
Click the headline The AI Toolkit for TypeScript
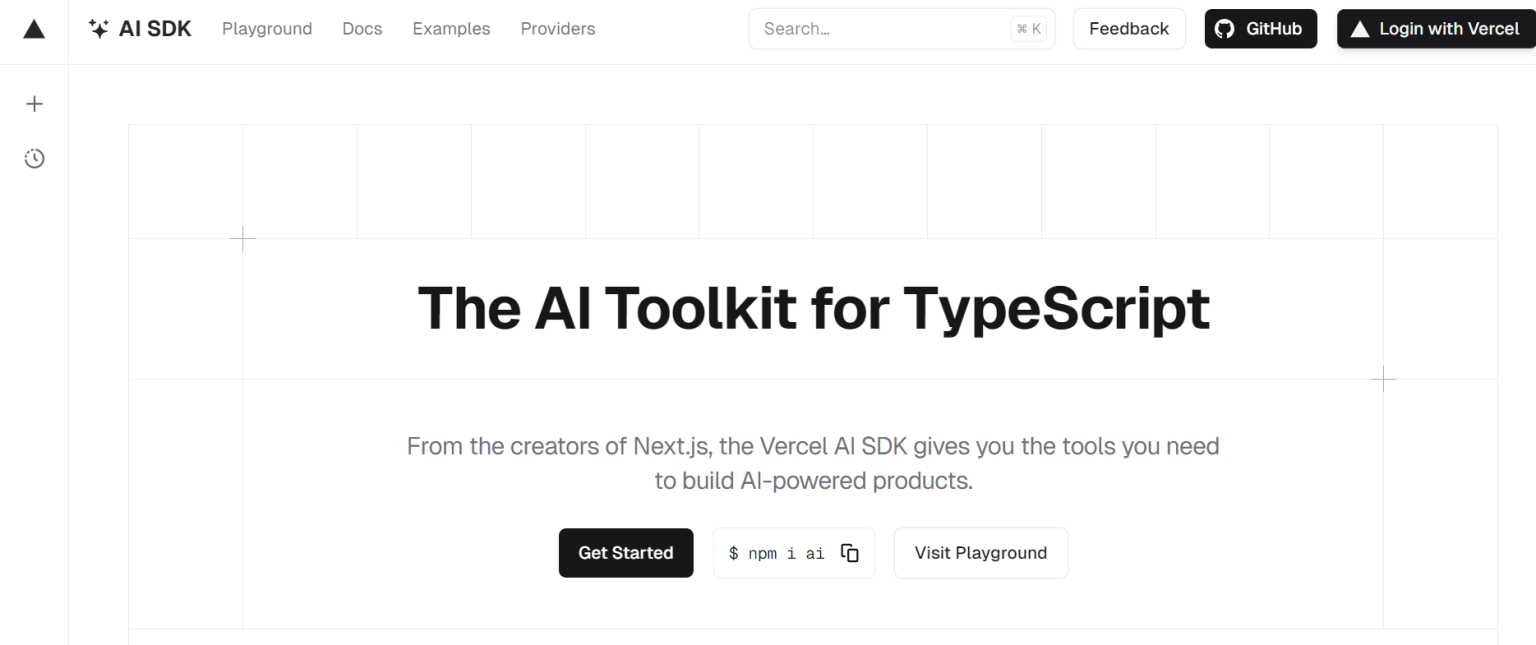813,308
